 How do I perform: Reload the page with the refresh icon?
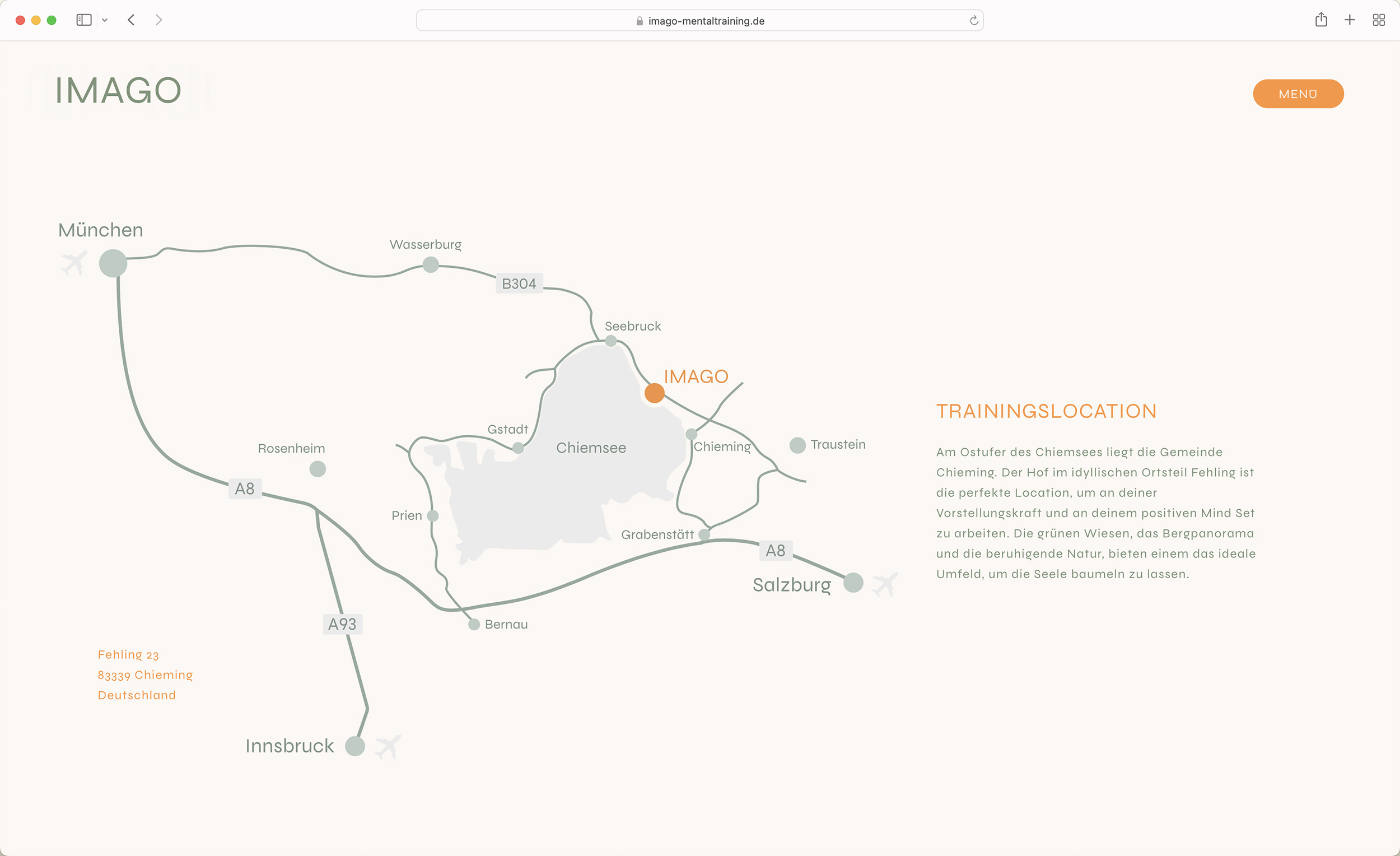pyautogui.click(x=973, y=21)
